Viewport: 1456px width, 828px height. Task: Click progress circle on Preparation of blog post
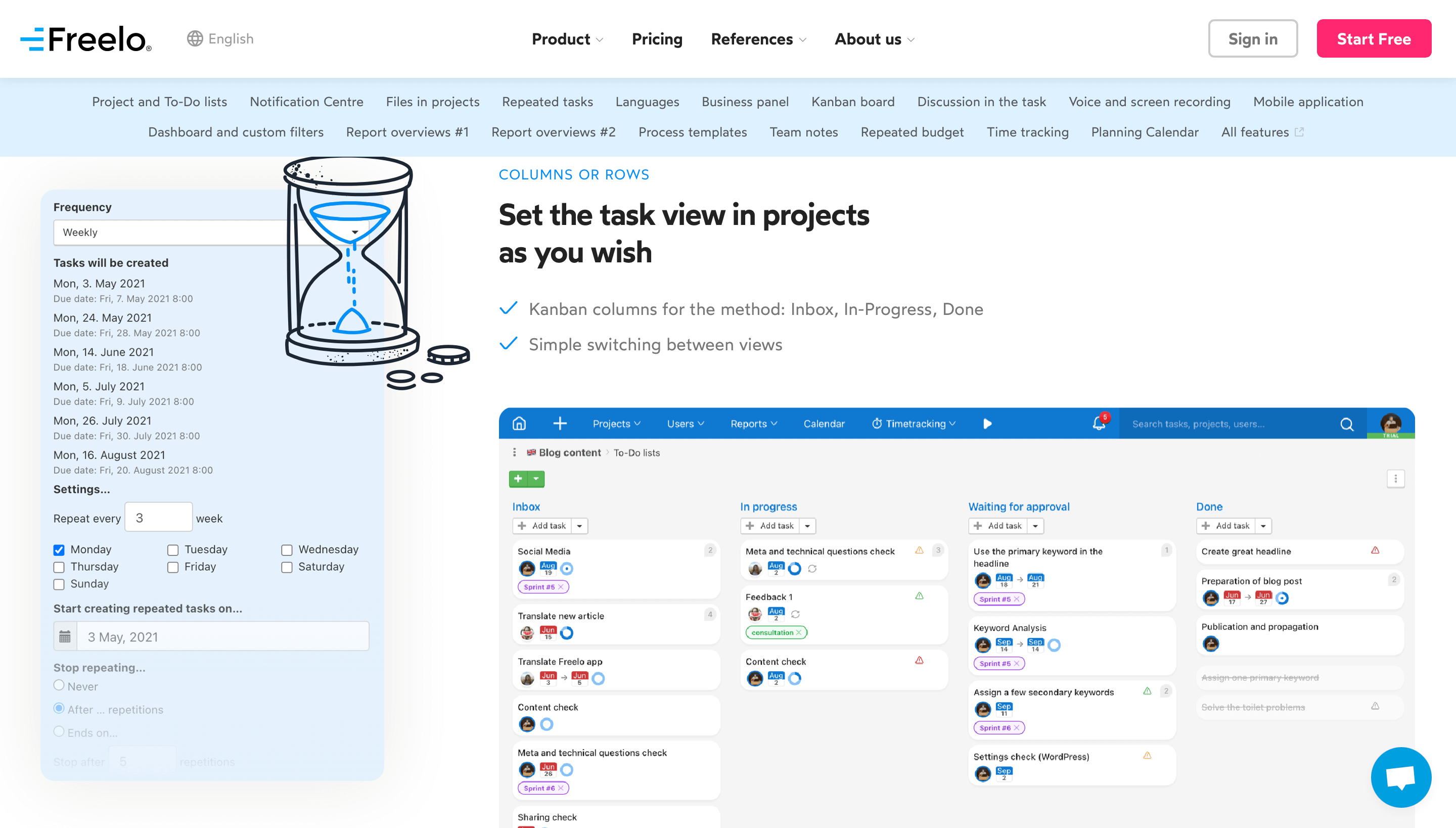click(1282, 599)
